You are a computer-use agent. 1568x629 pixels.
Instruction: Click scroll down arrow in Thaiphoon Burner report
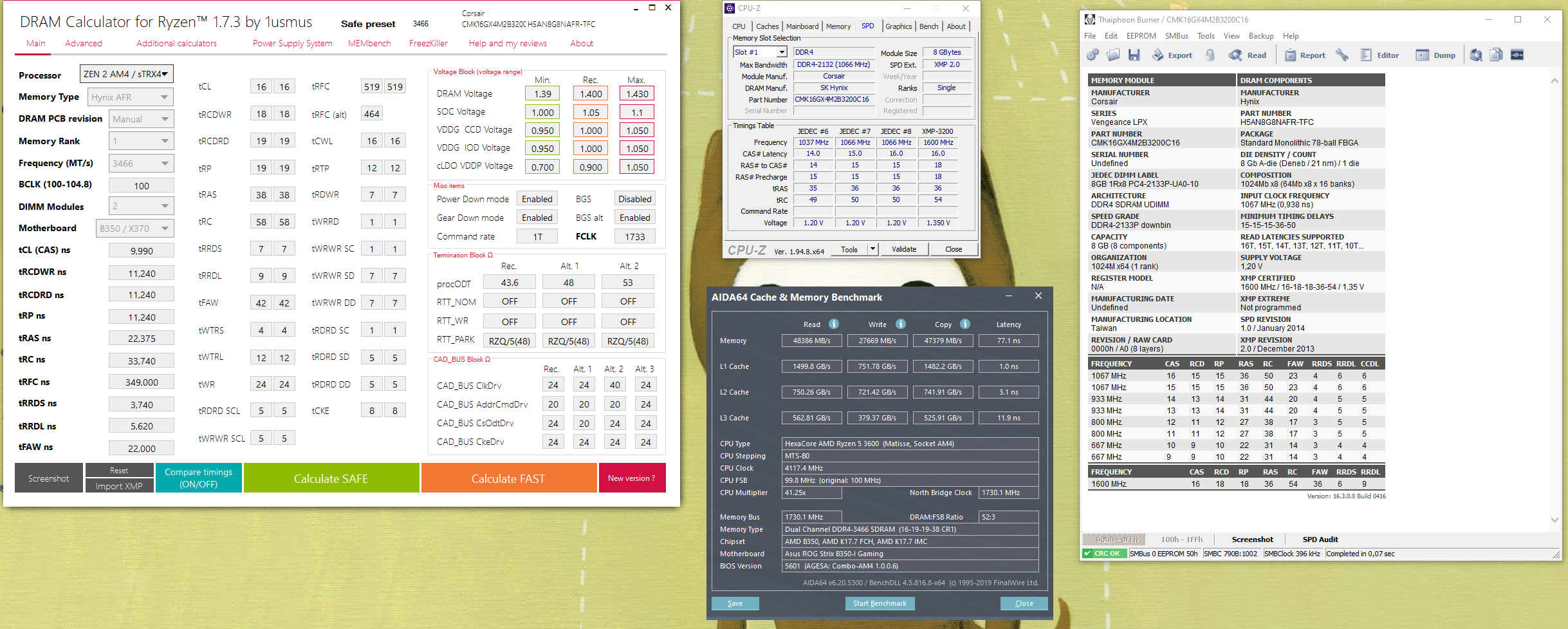click(1554, 520)
